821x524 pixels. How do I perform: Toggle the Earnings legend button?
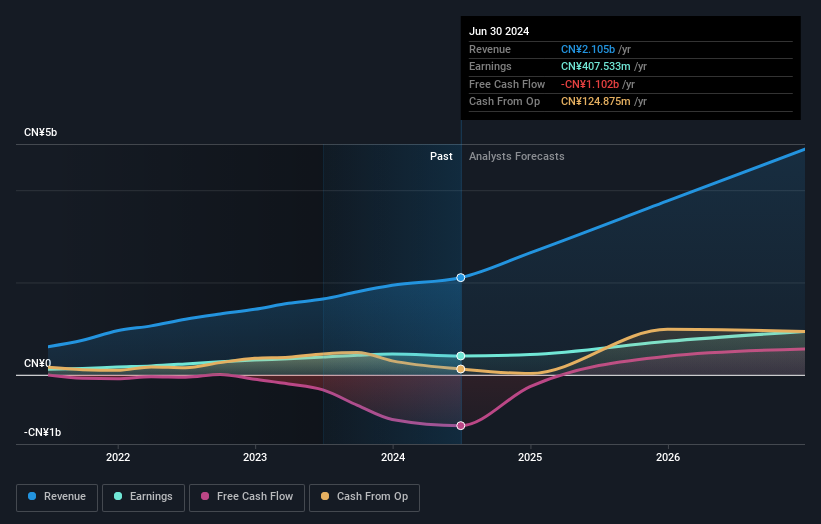pyautogui.click(x=143, y=497)
